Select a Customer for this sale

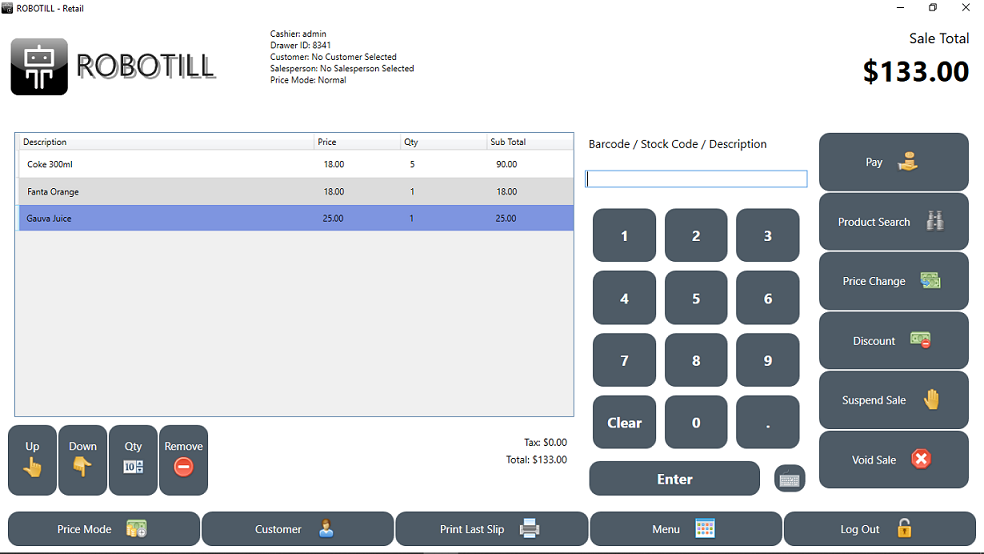point(298,529)
